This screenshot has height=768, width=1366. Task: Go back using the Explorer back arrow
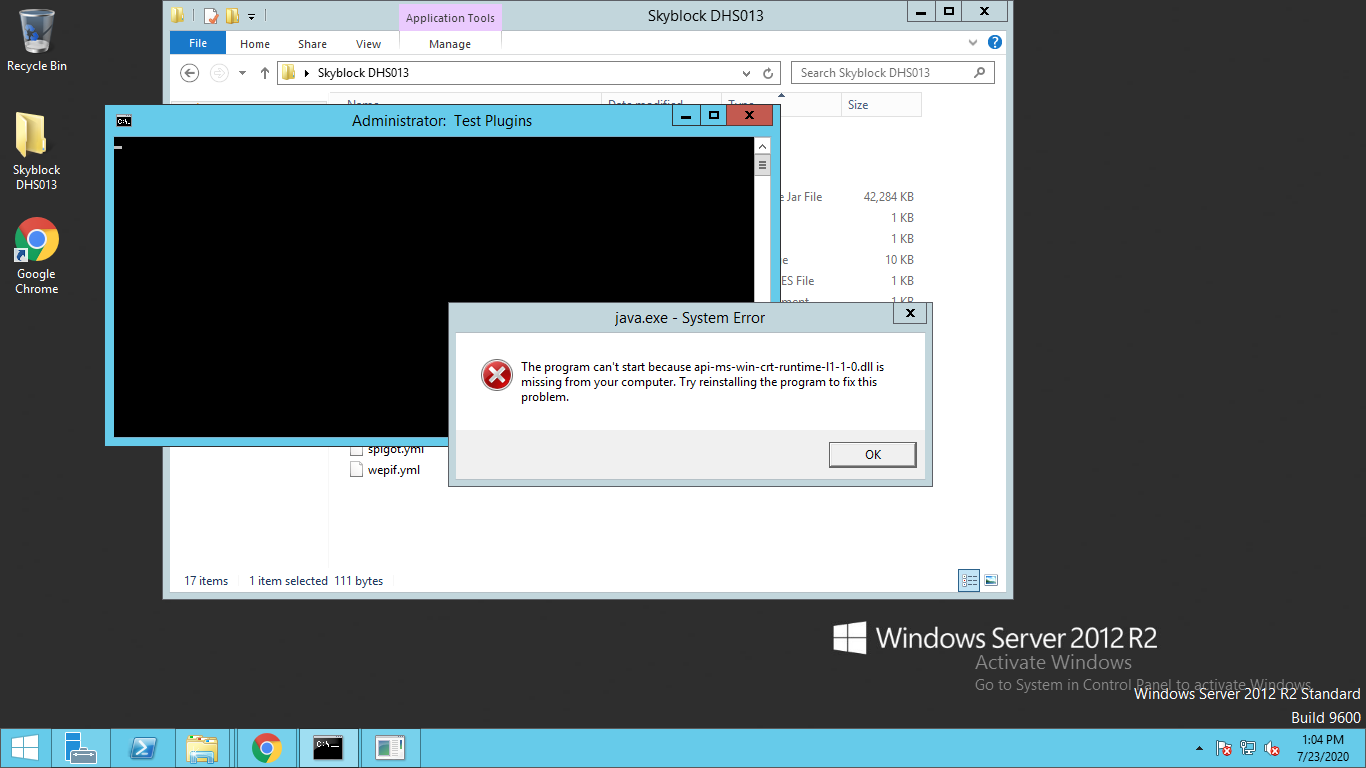point(190,73)
